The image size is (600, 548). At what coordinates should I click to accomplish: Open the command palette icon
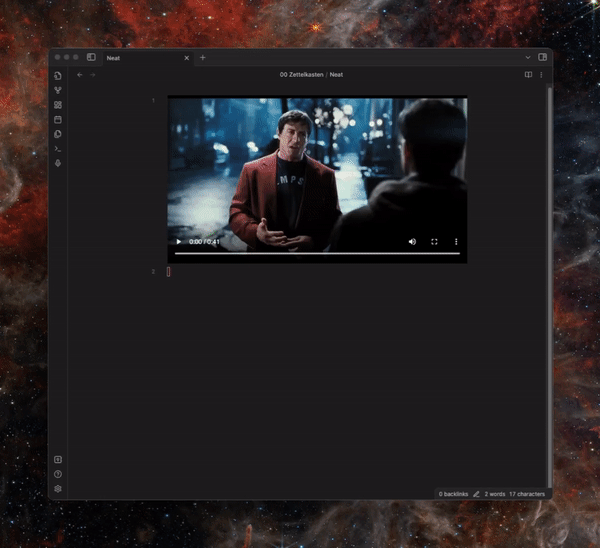58,148
